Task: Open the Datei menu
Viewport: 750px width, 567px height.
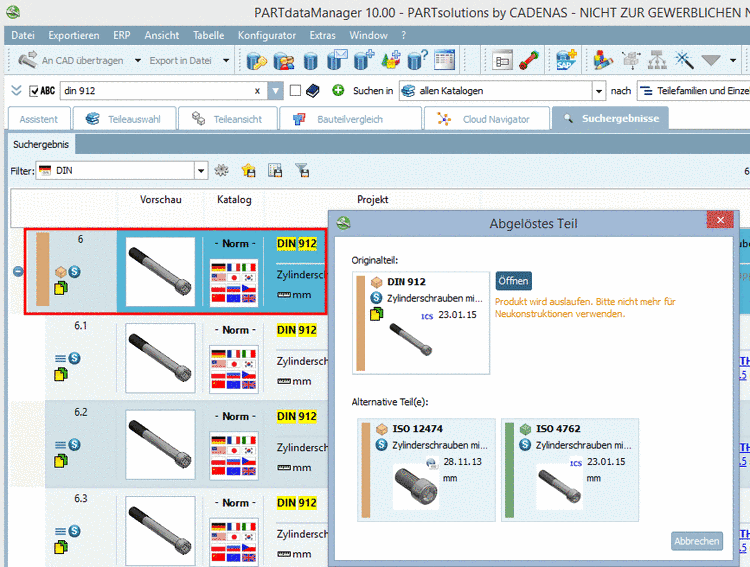Action: (x=23, y=35)
